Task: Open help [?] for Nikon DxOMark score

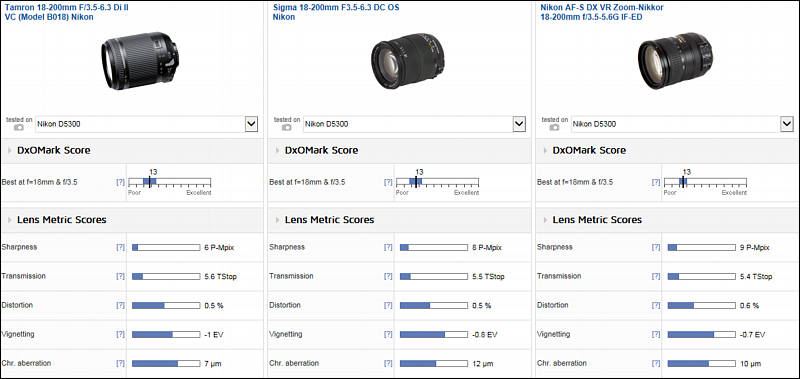Action: pyautogui.click(x=656, y=182)
